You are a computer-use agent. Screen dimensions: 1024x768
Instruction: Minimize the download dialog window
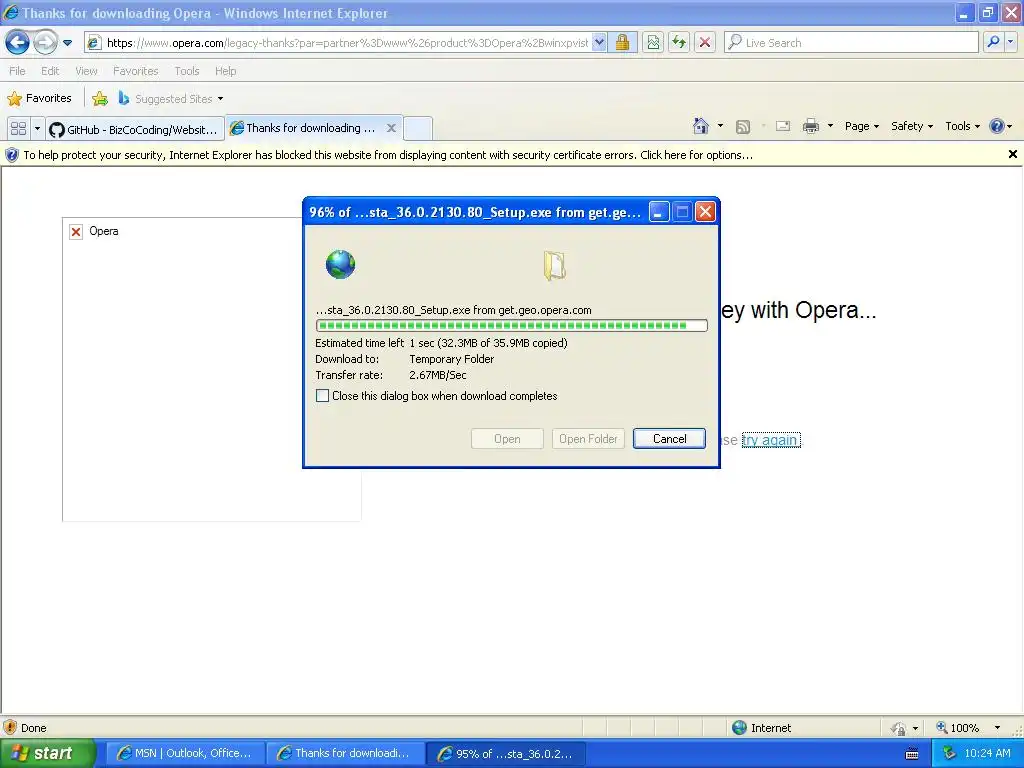click(658, 212)
